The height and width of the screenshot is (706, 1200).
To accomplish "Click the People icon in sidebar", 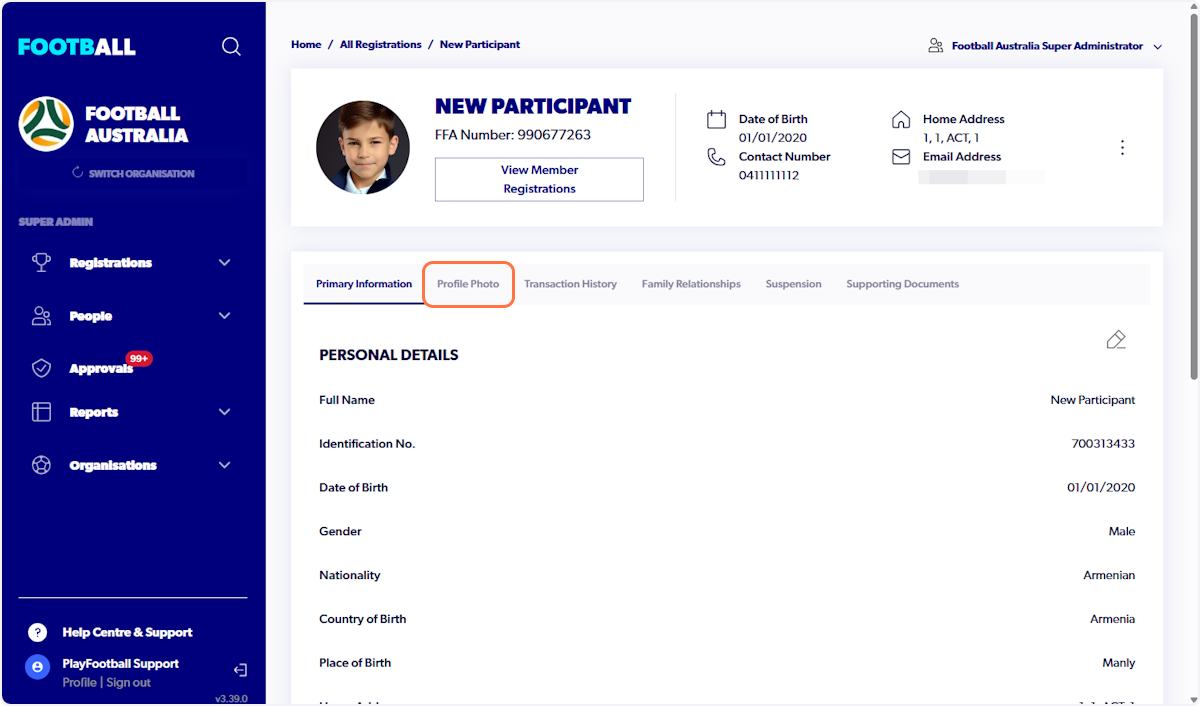I will click(41, 316).
